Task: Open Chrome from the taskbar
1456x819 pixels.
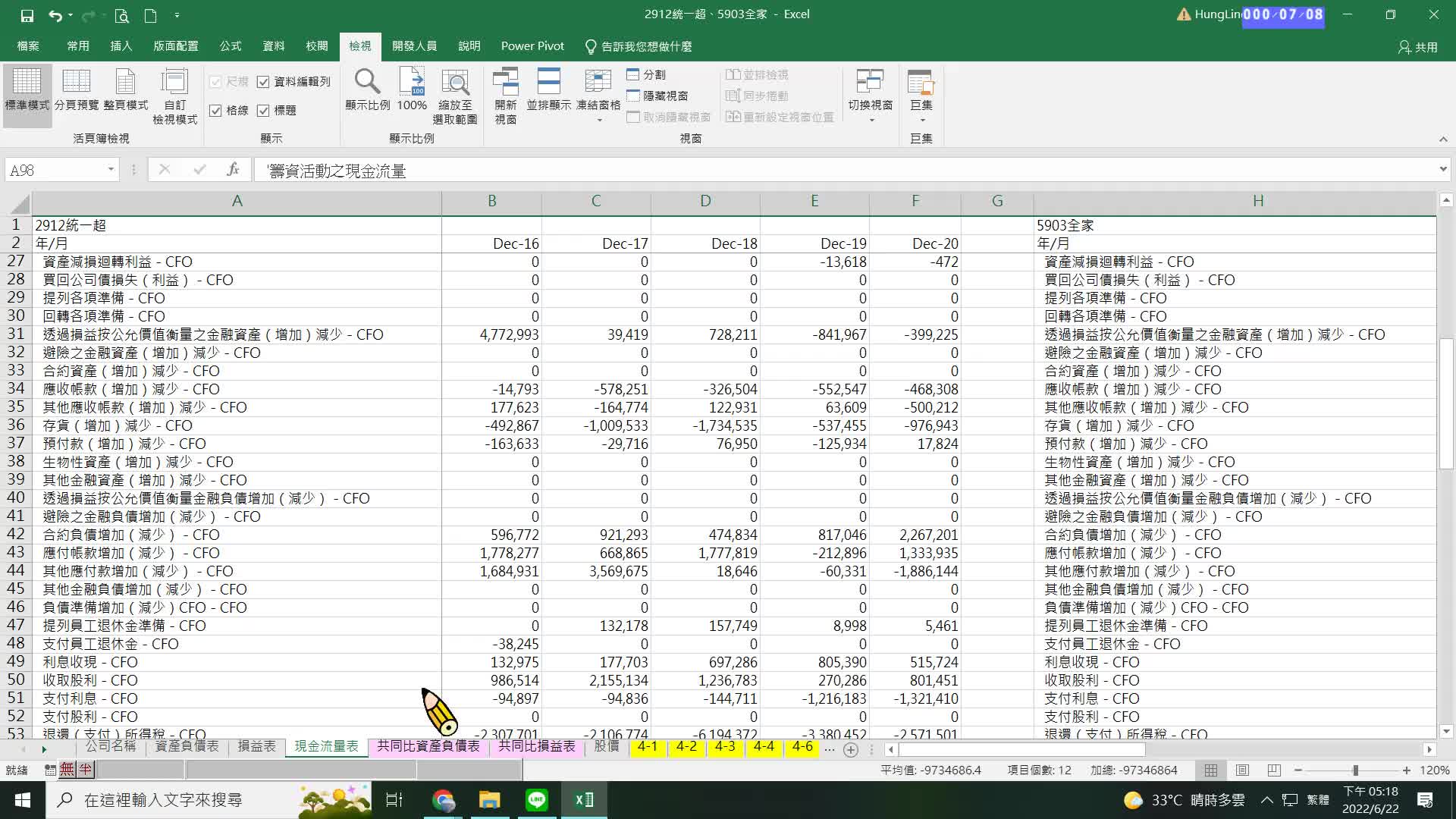Action: pyautogui.click(x=444, y=800)
